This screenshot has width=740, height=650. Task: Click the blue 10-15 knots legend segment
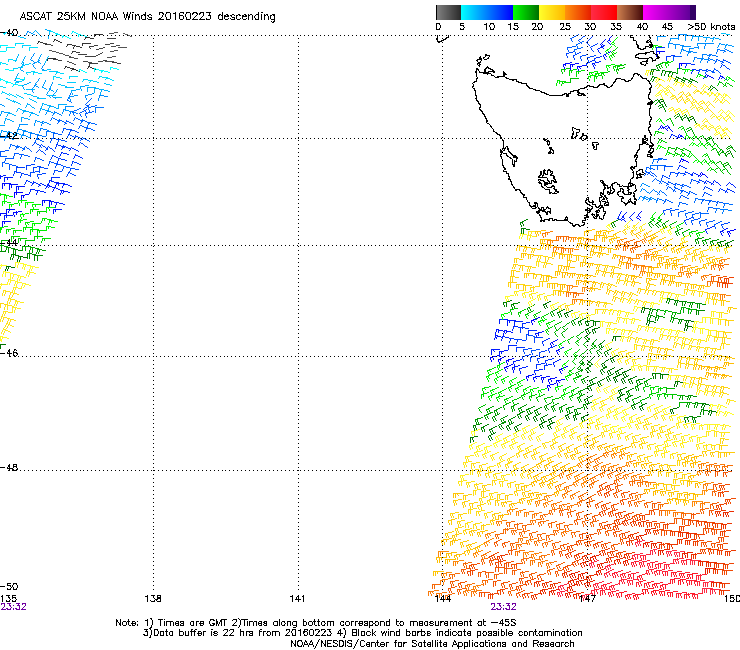point(500,12)
